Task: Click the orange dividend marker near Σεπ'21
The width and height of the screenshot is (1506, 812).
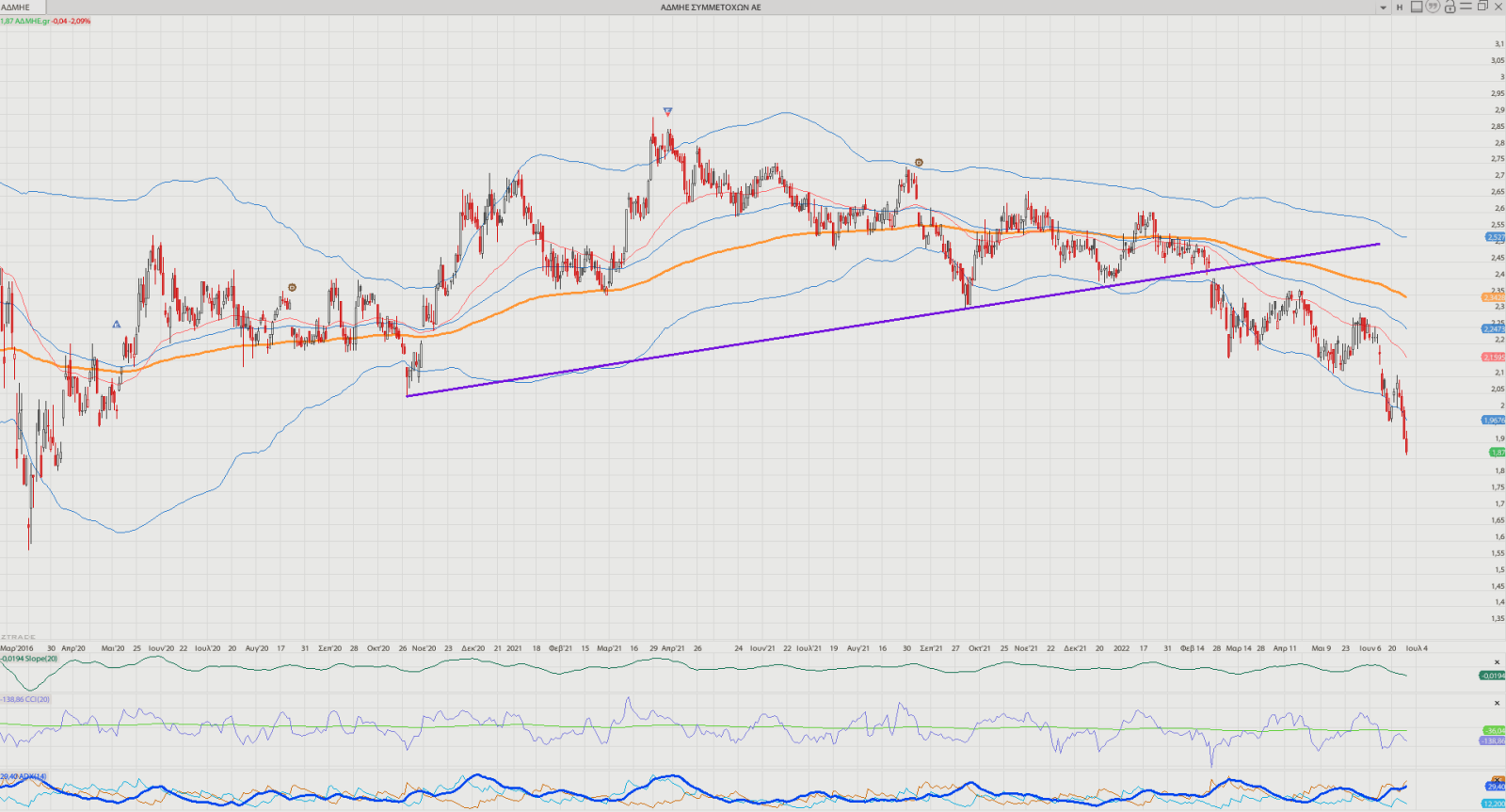Action: point(919,163)
